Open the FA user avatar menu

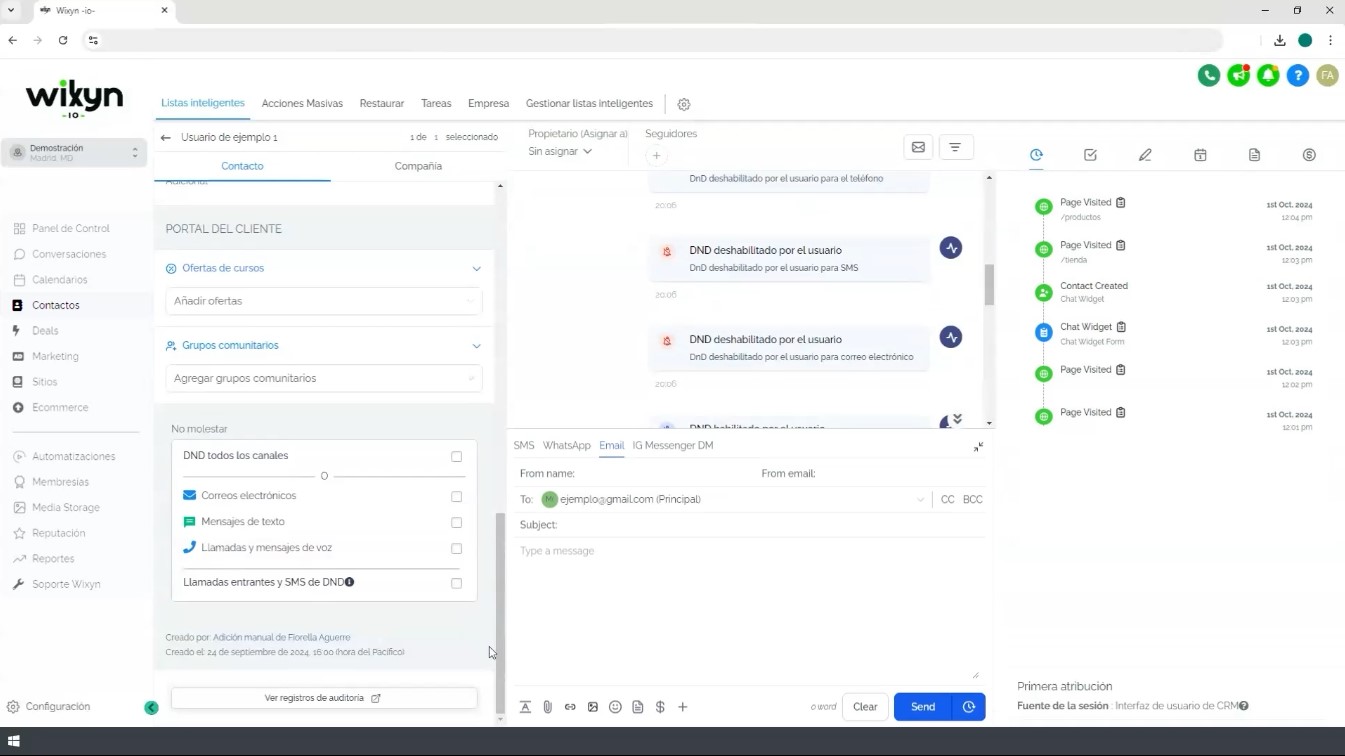1327,75
